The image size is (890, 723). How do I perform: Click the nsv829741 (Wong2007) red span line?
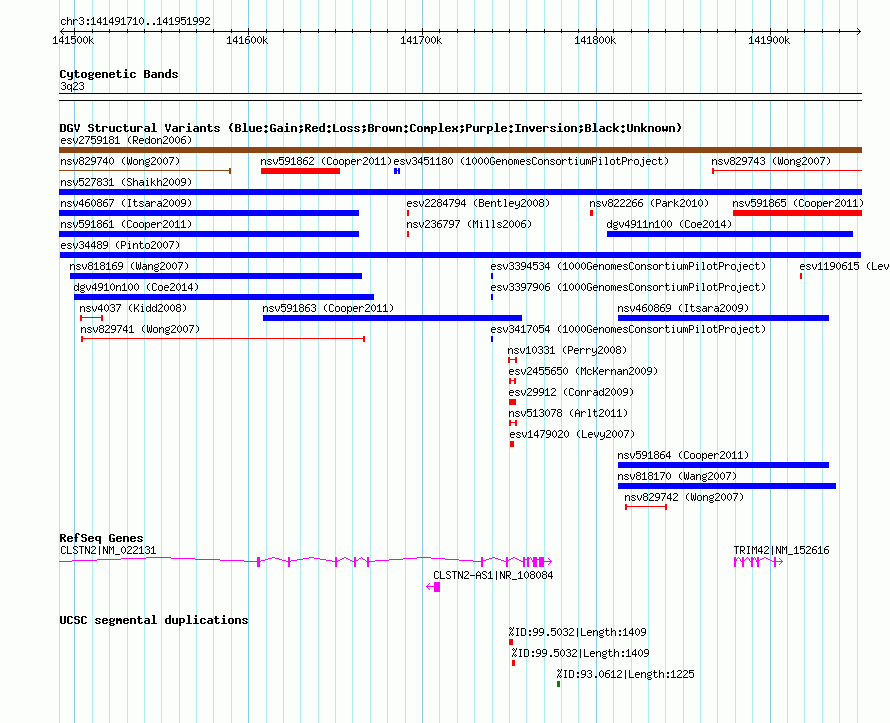click(x=223, y=339)
